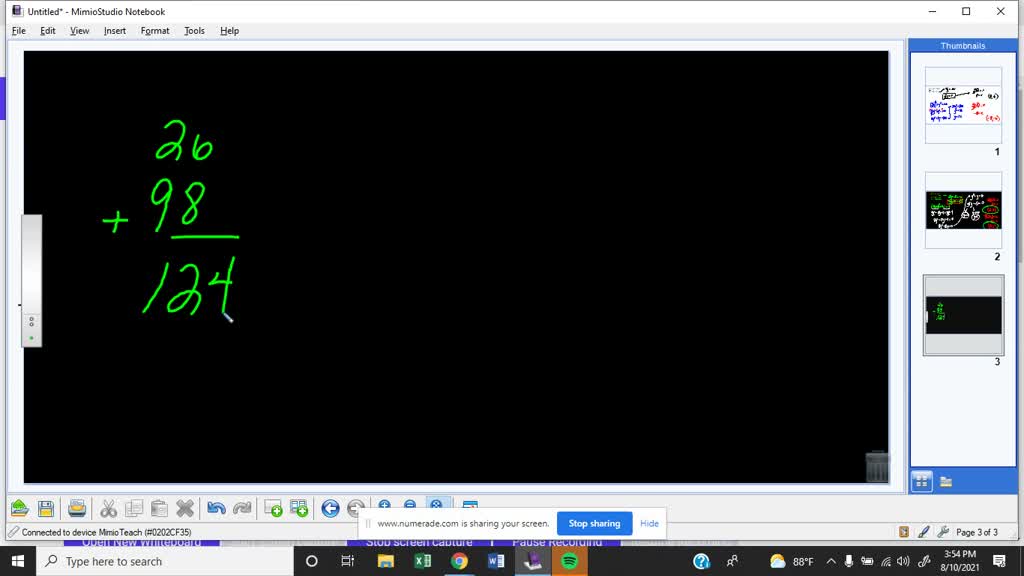Expand the collapsed tools palette on left edge
The image size is (1024, 576).
pos(32,281)
